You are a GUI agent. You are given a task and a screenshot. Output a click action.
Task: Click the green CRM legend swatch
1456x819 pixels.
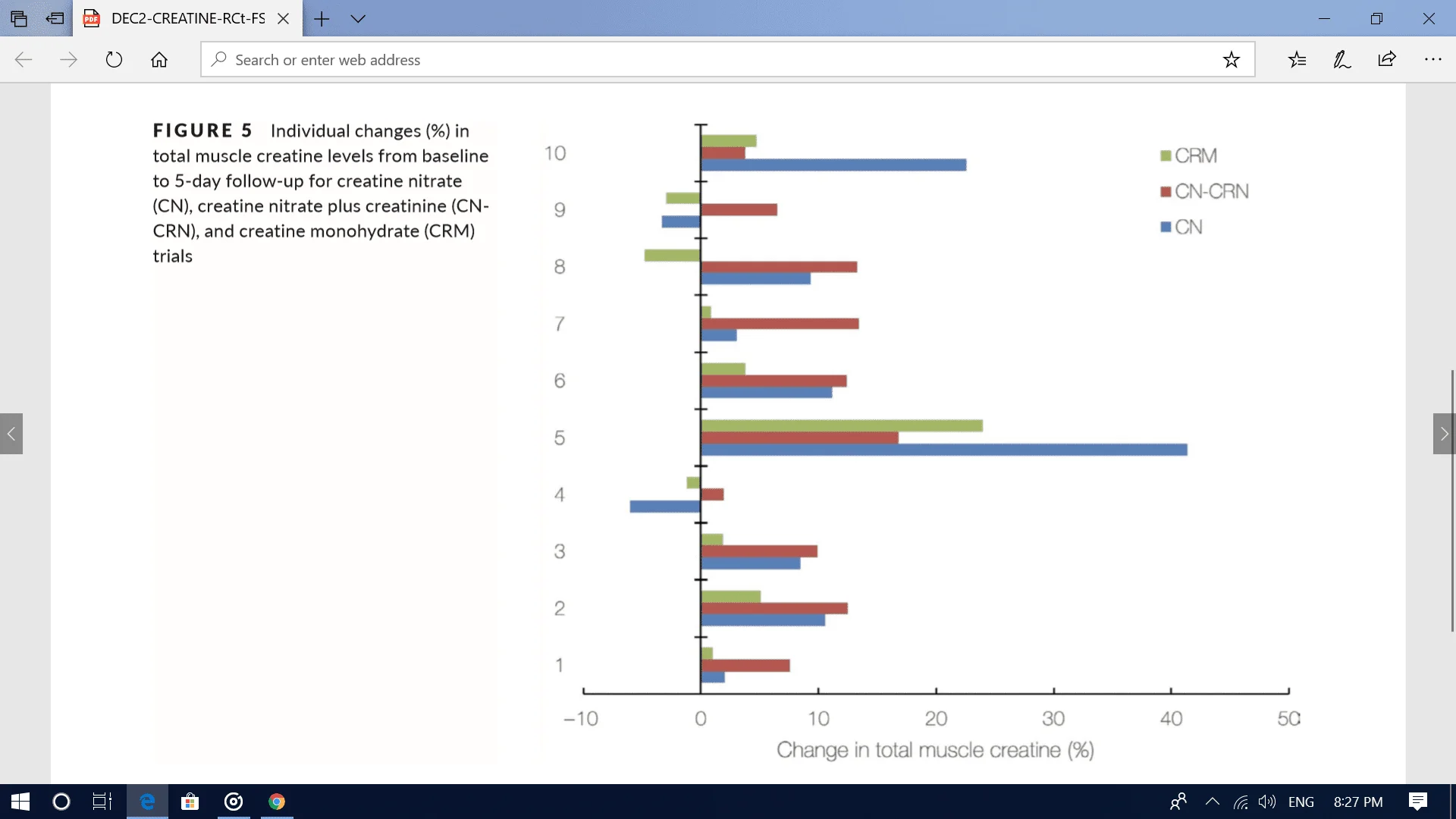1166,155
